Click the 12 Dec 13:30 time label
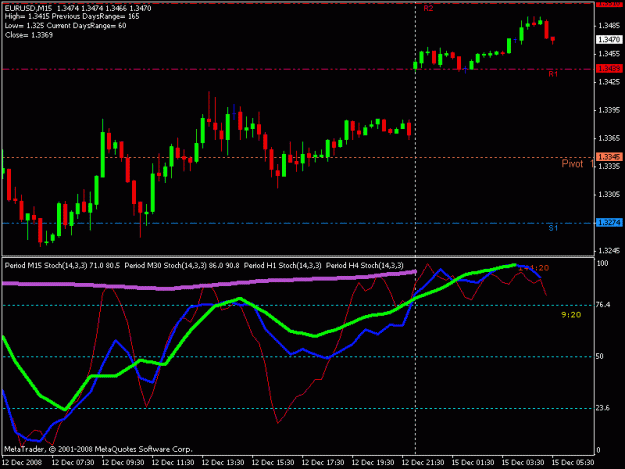 pos(223,463)
